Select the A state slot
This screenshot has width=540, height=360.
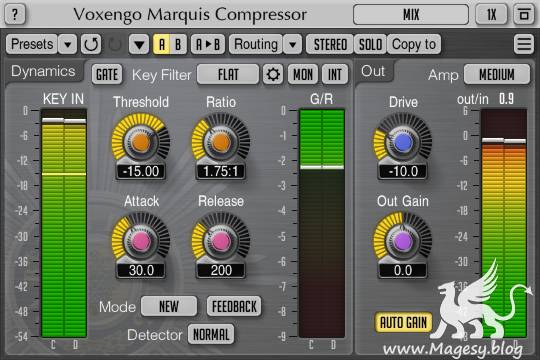162,44
